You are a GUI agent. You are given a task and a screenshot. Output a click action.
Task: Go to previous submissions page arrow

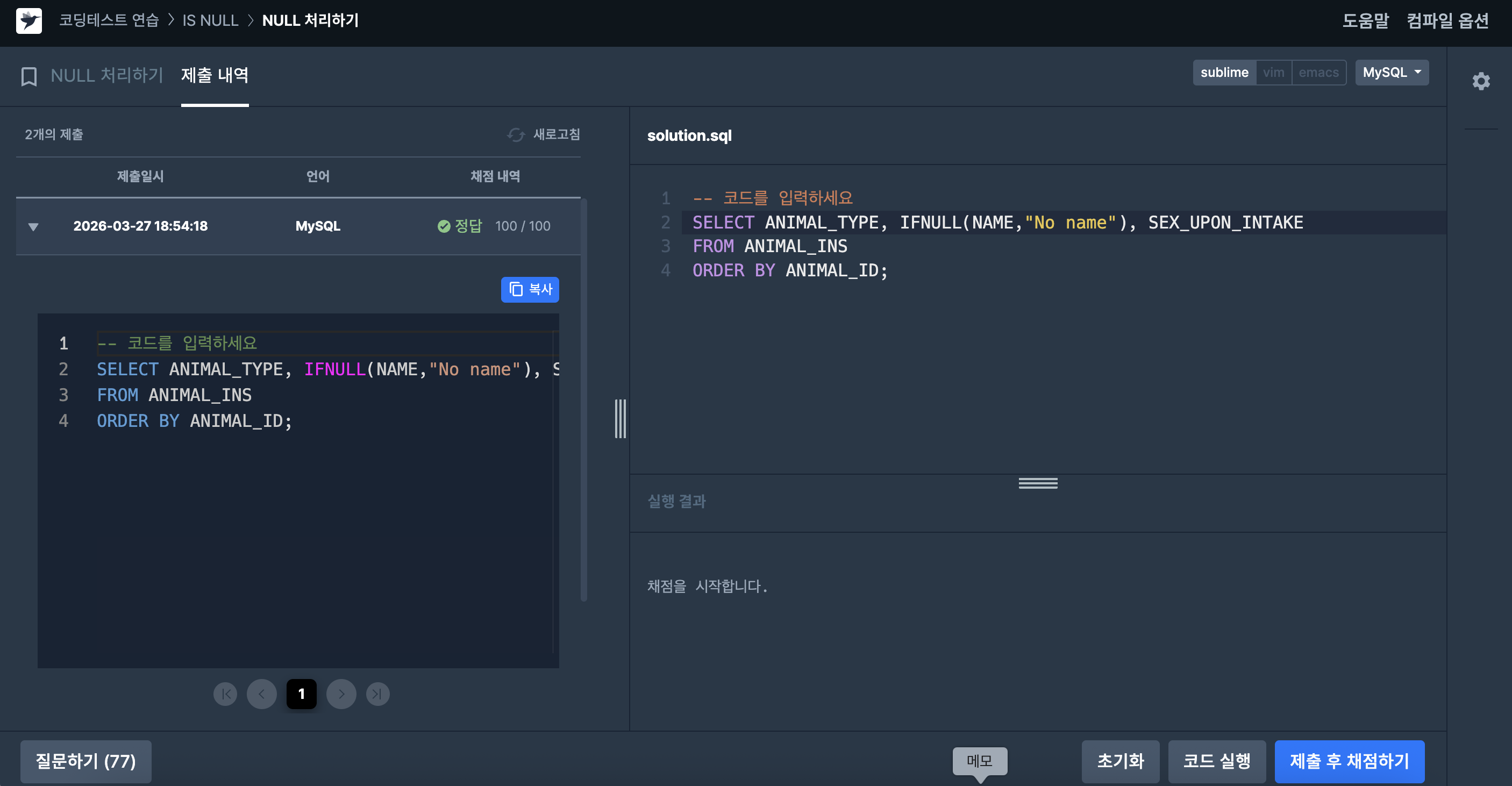[262, 694]
